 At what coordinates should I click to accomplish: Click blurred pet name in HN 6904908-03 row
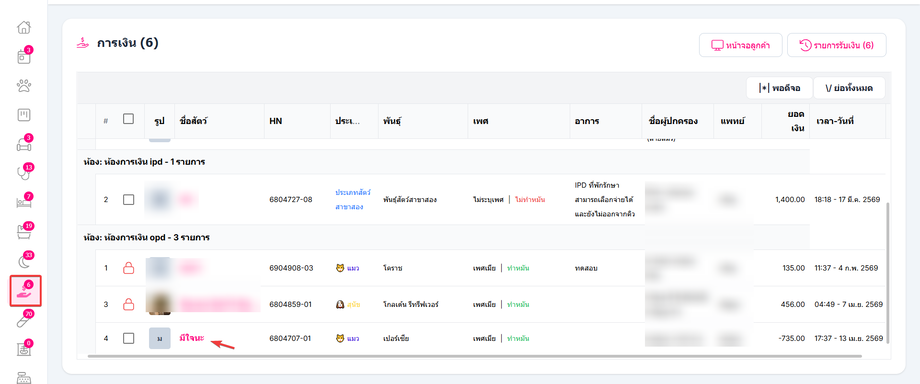coord(191,268)
